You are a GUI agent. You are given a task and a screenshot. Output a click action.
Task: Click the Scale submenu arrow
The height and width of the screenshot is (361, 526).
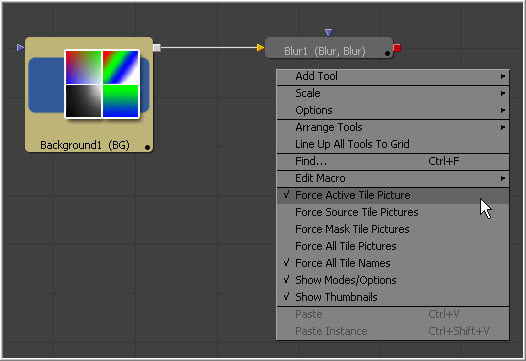503,93
